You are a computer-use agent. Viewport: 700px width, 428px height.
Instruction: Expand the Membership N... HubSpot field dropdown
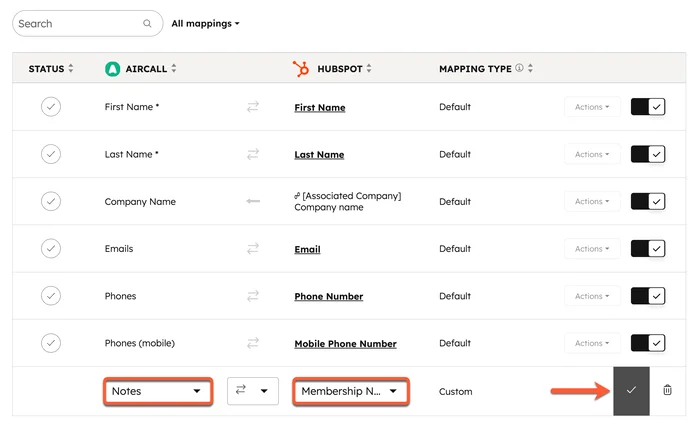pyautogui.click(x=350, y=391)
